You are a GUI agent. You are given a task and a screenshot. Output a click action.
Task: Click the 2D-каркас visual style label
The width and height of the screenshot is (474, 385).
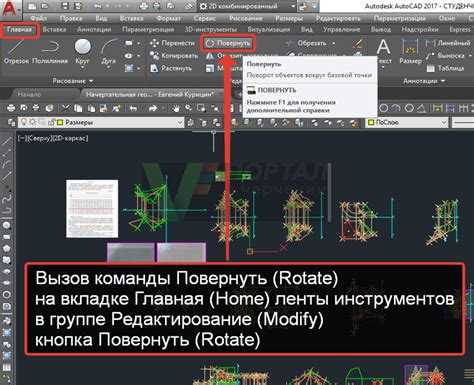pyautogui.click(x=70, y=138)
